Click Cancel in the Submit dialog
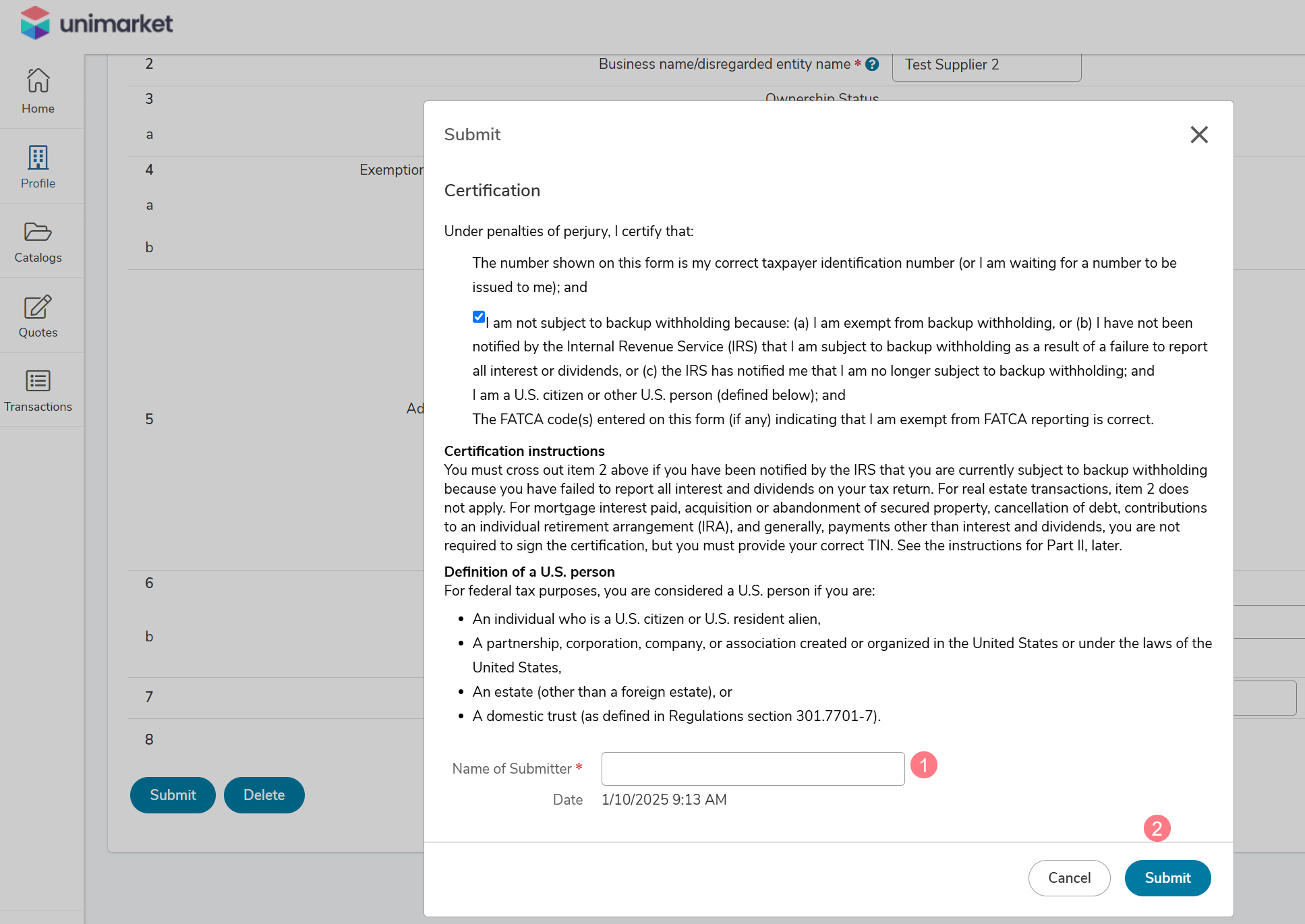 [1069, 877]
